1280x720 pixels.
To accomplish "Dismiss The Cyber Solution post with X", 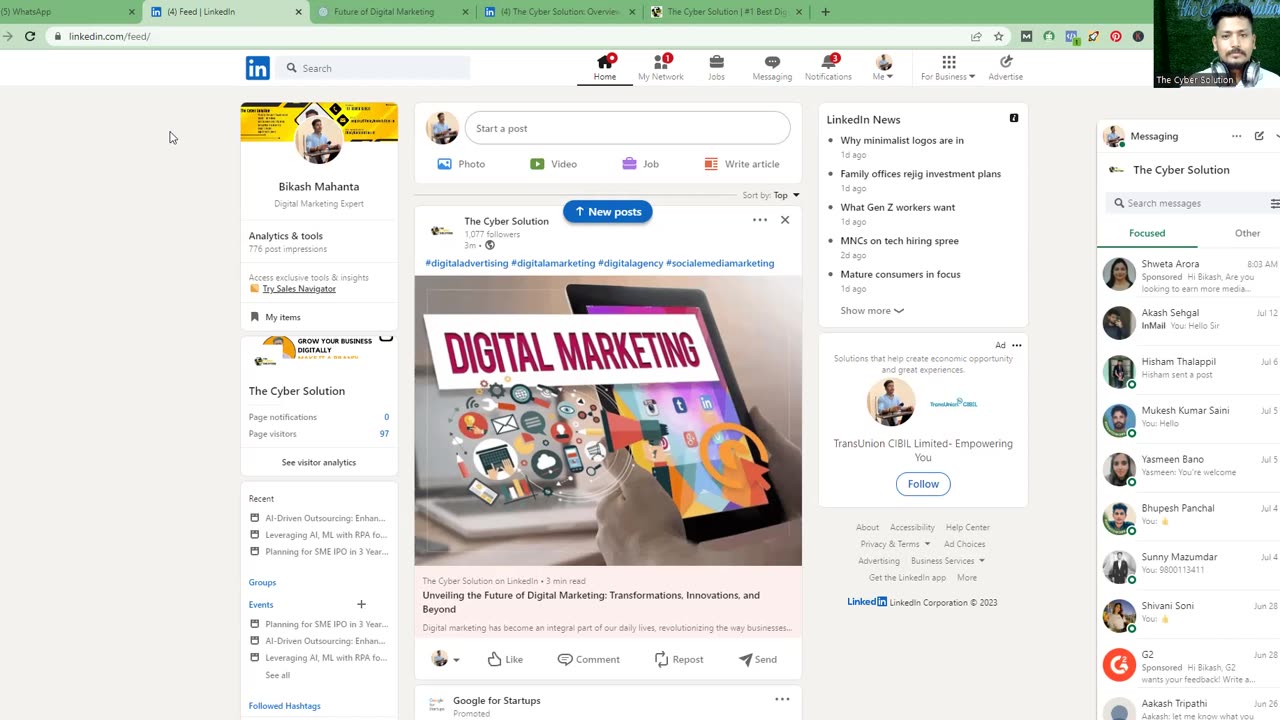I will 785,220.
